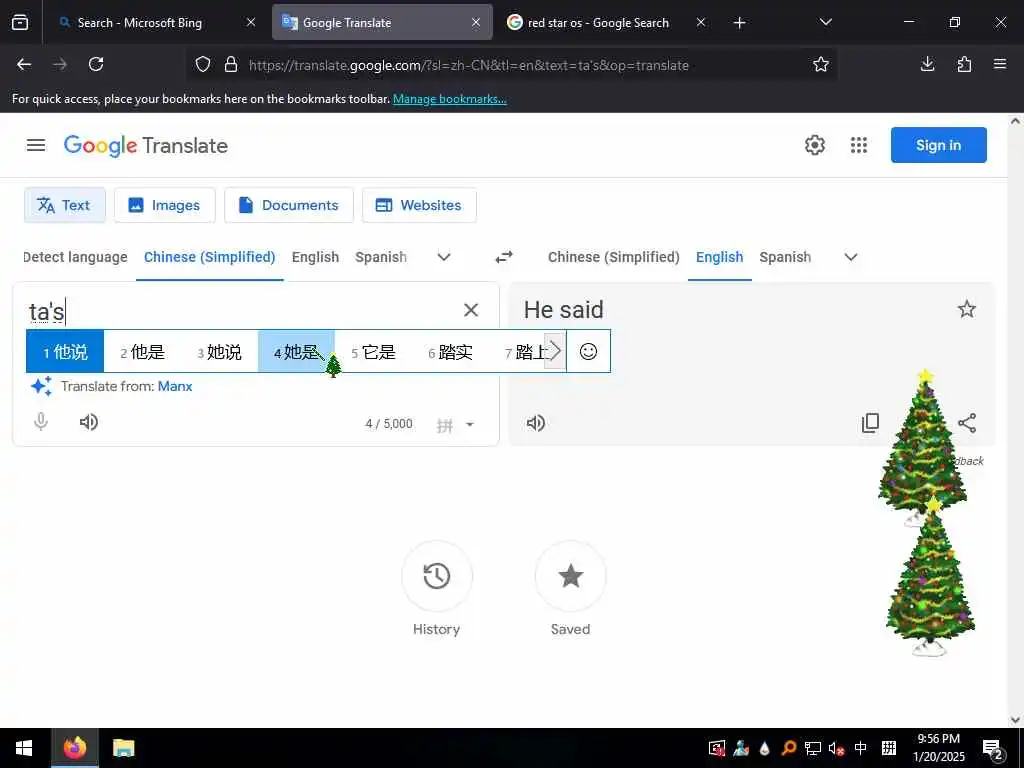Show next page of IME candidates
Image resolution: width=1024 pixels, height=768 pixels.
coord(554,351)
